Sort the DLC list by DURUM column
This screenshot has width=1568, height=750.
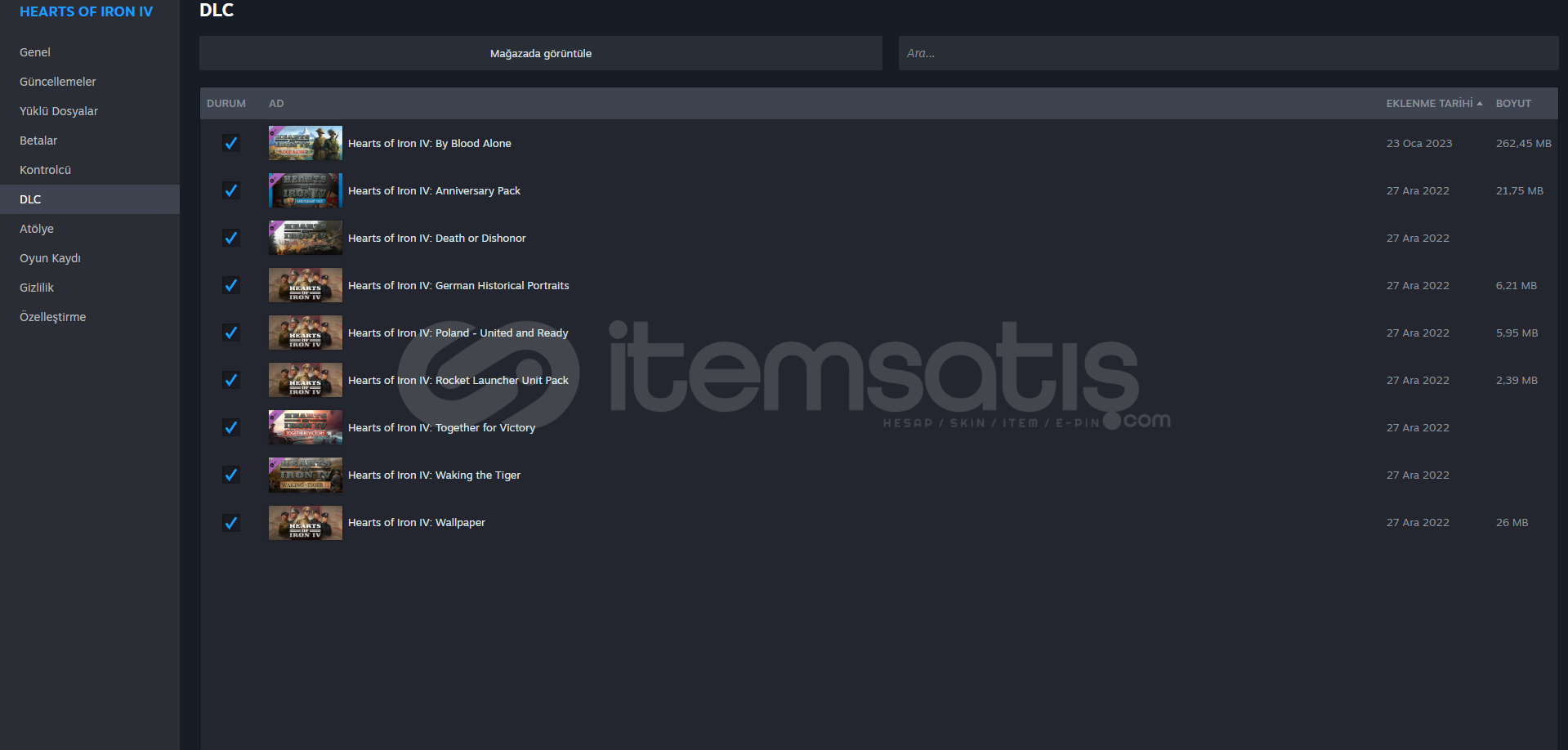click(x=226, y=104)
